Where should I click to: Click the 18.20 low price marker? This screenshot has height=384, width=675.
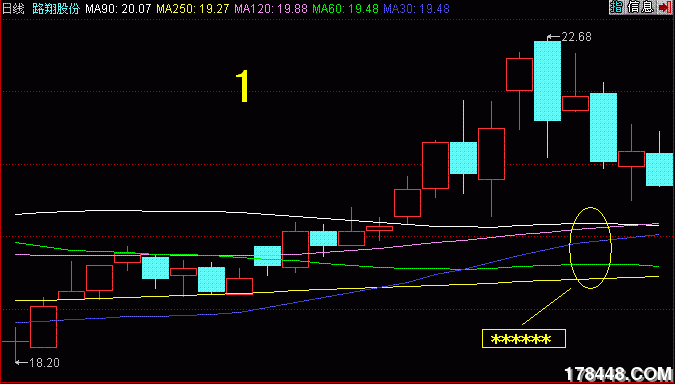click(x=44, y=362)
